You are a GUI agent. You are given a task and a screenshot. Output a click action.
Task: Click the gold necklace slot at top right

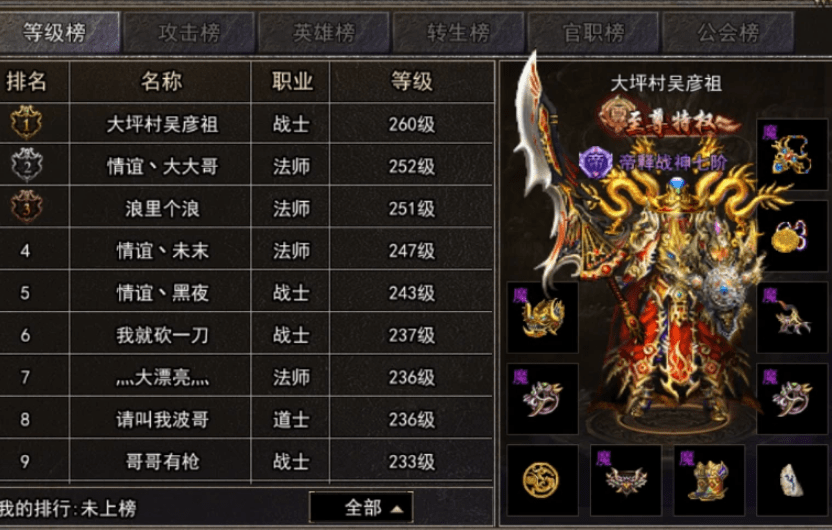point(792,154)
